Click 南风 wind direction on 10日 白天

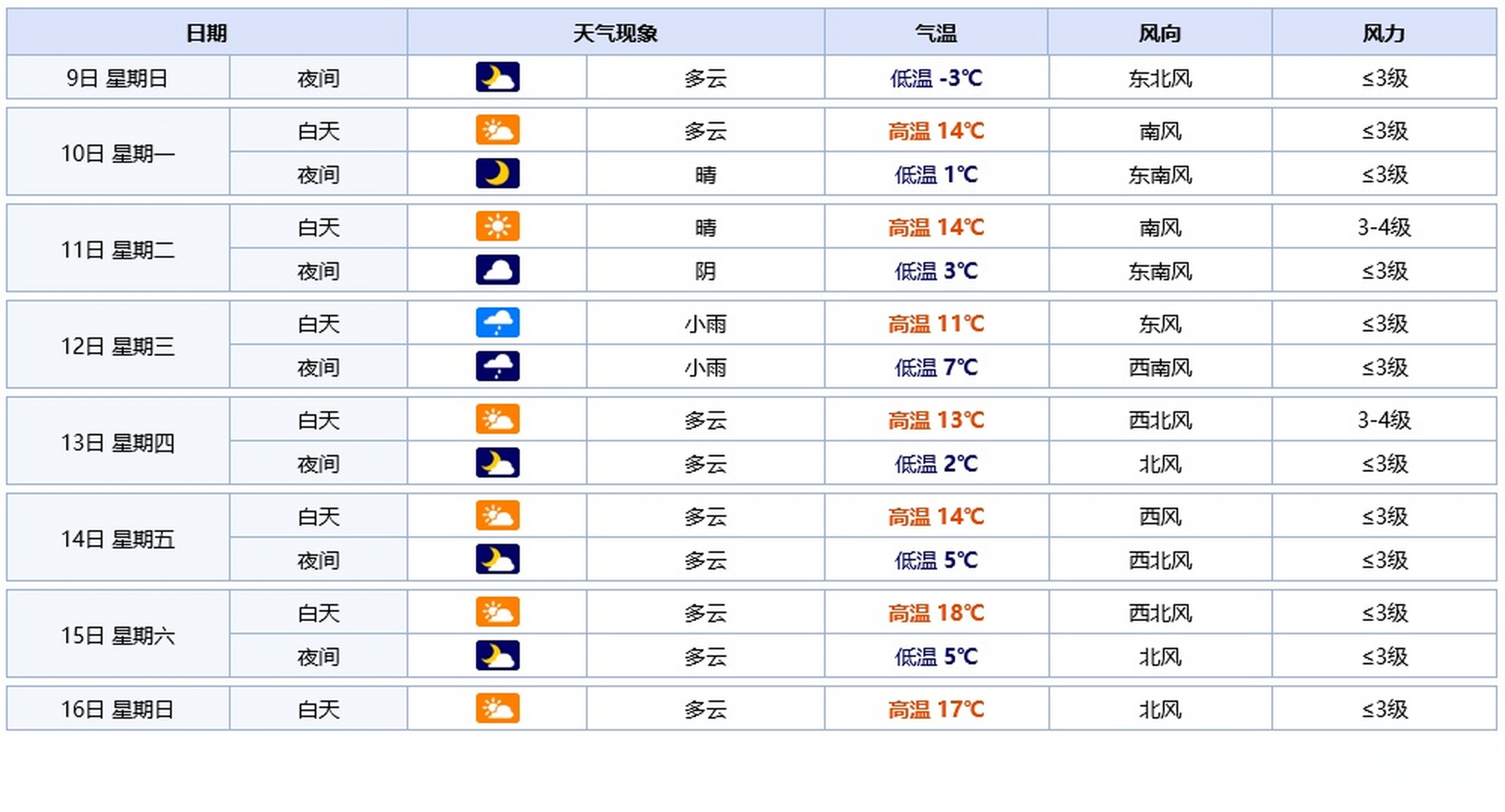click(x=1160, y=131)
